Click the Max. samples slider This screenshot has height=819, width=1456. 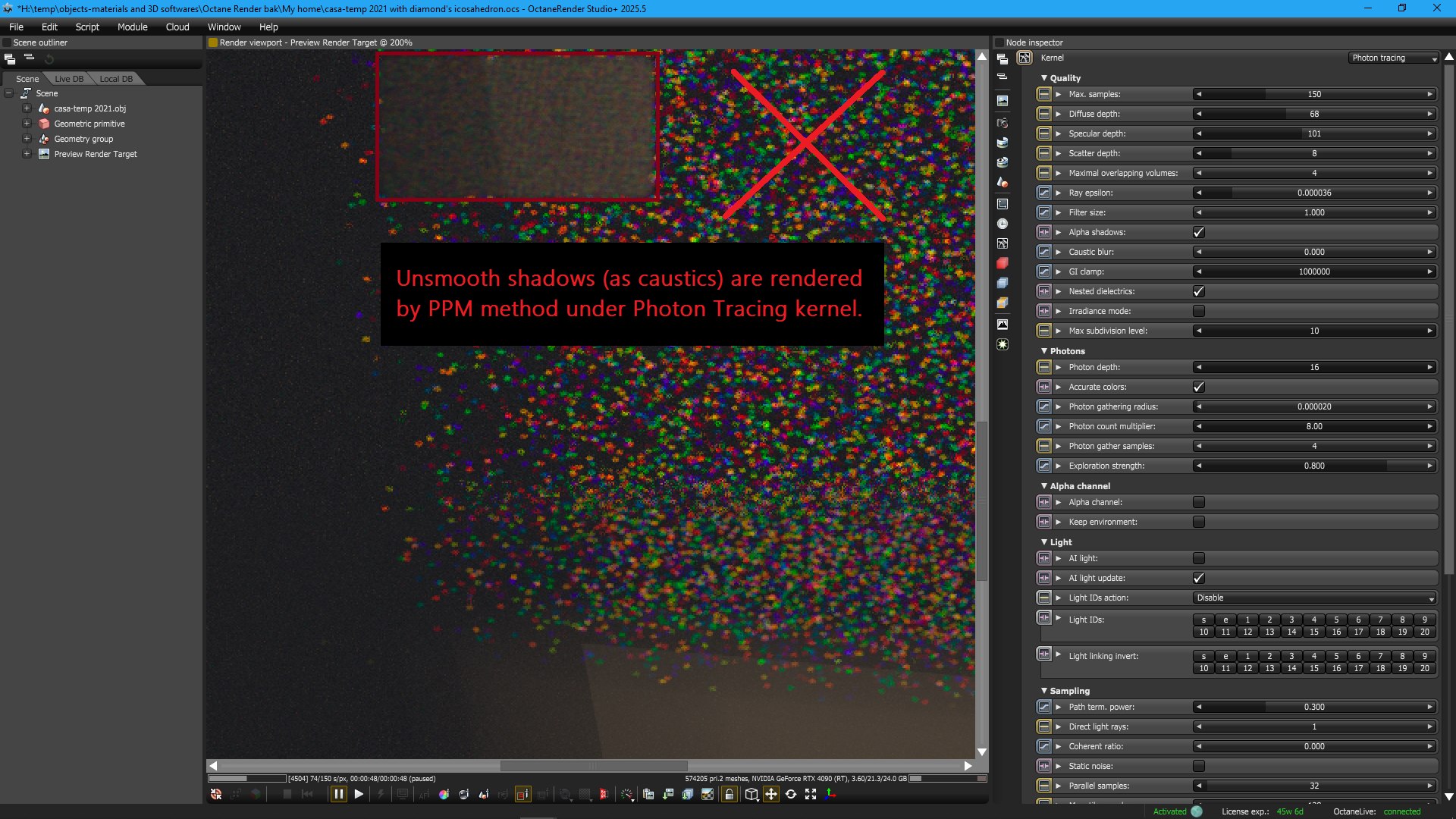(x=1314, y=94)
